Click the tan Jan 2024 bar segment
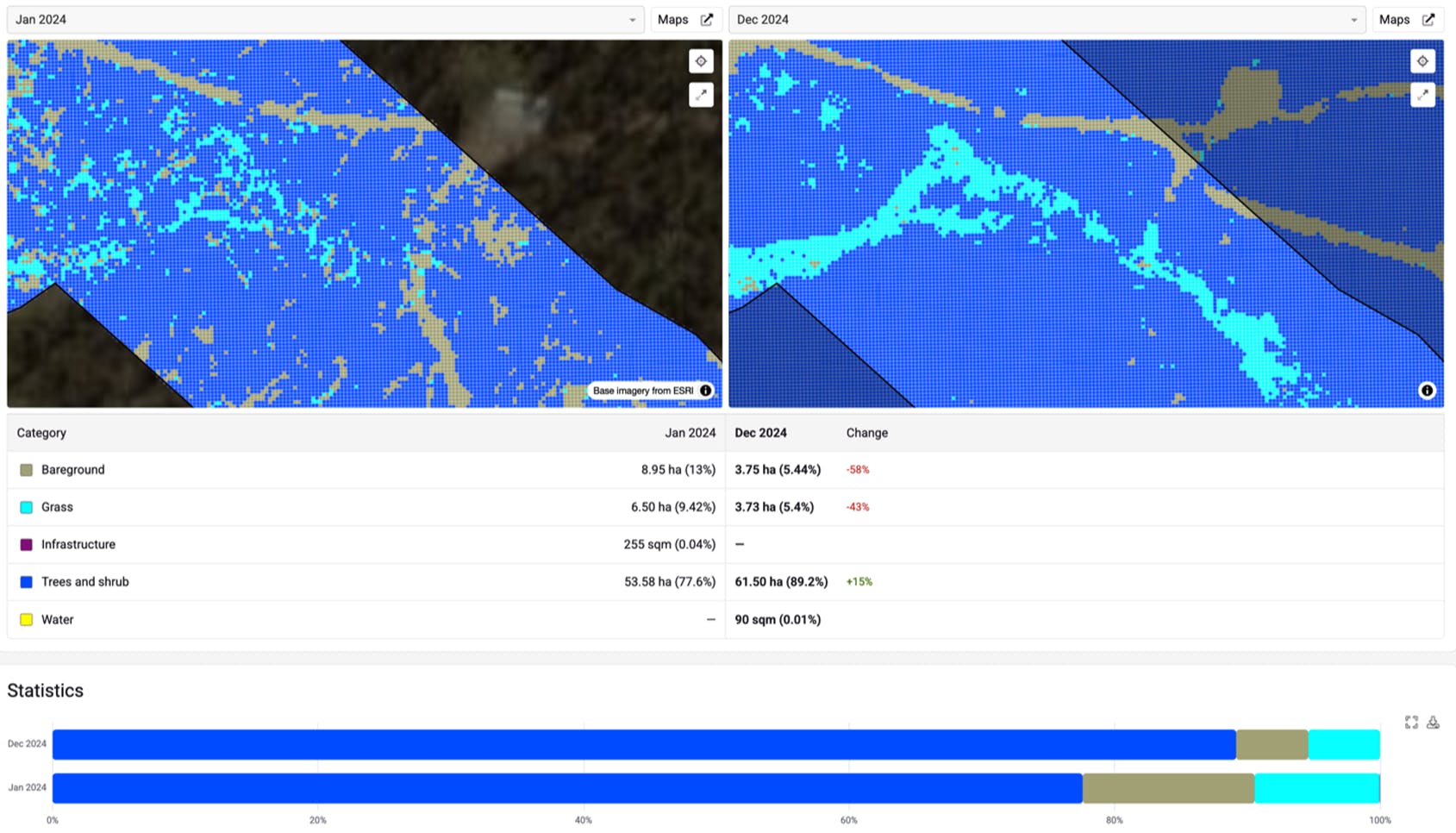The width and height of the screenshot is (1456, 833). pos(1168,788)
